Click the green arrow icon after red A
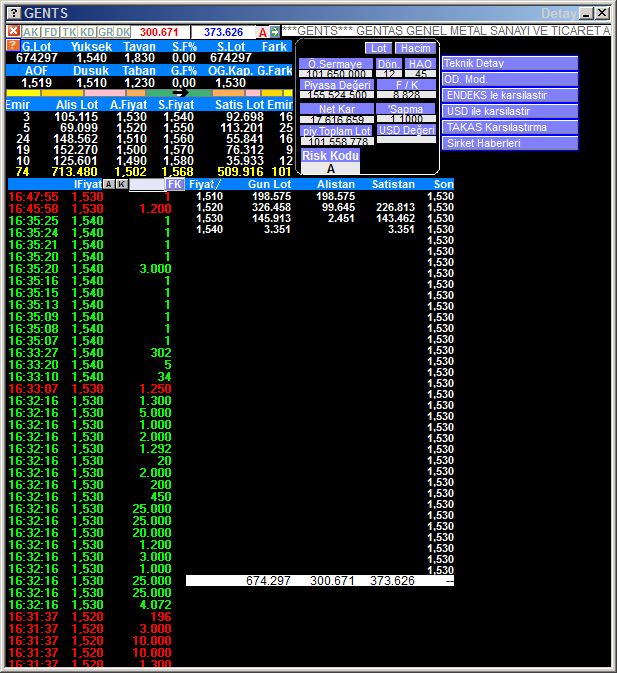Image resolution: width=617 pixels, height=673 pixels. point(275,32)
